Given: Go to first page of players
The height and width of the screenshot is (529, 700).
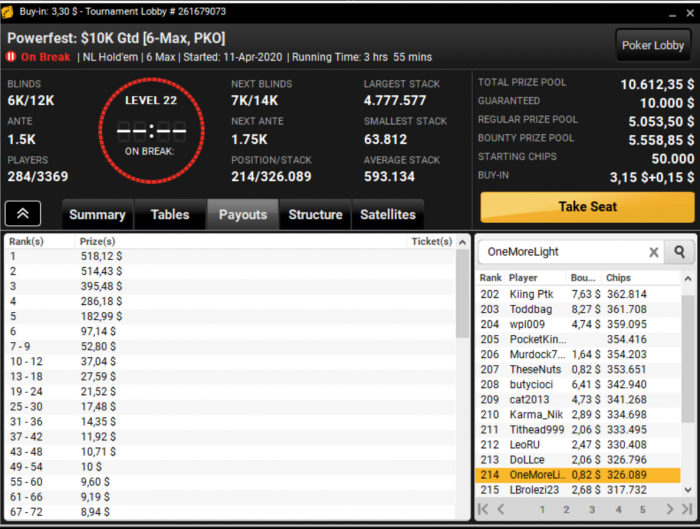Looking at the screenshot, I should (483, 509).
